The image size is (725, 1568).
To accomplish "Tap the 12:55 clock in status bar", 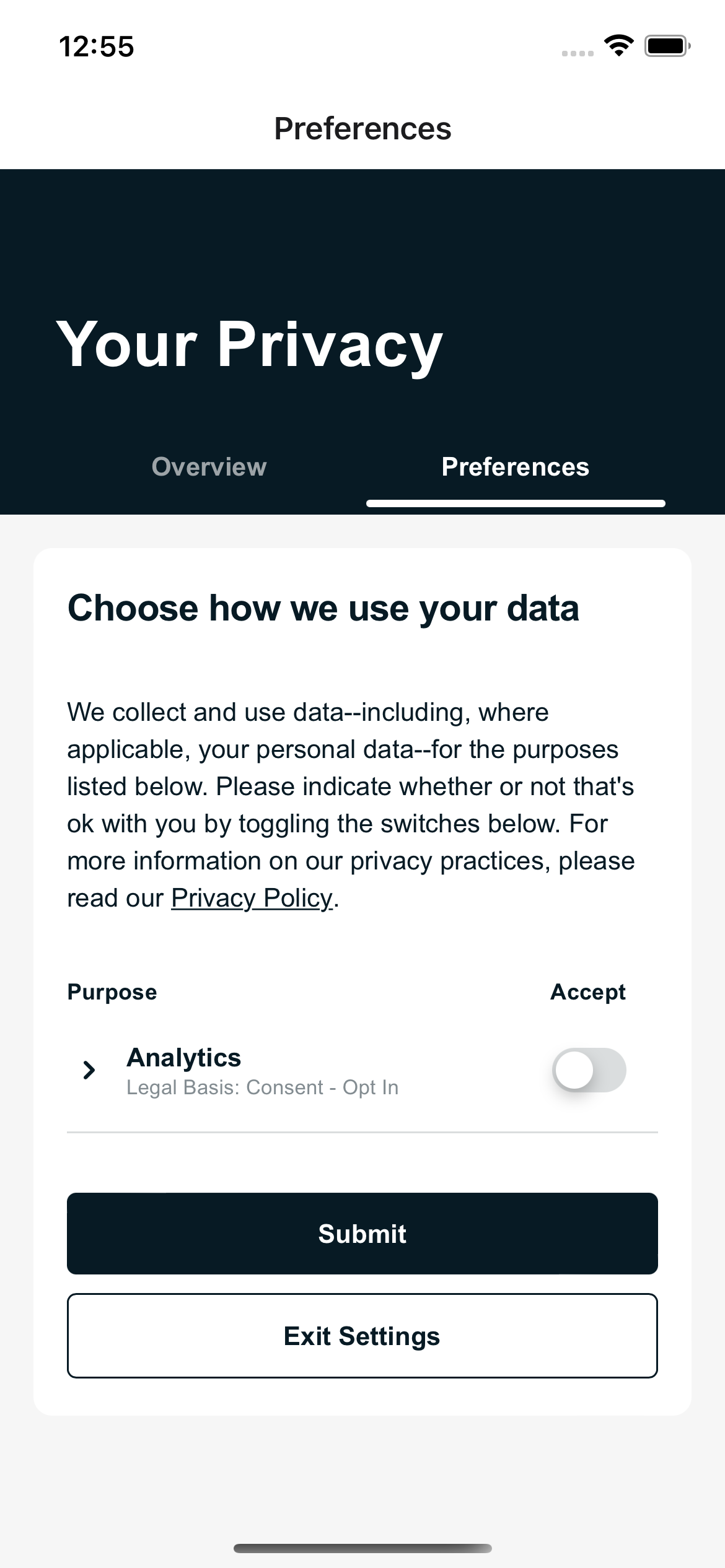I will click(97, 46).
